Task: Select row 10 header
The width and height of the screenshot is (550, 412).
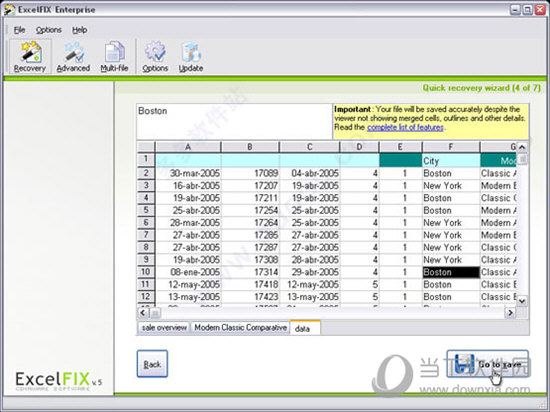Action: pyautogui.click(x=146, y=272)
